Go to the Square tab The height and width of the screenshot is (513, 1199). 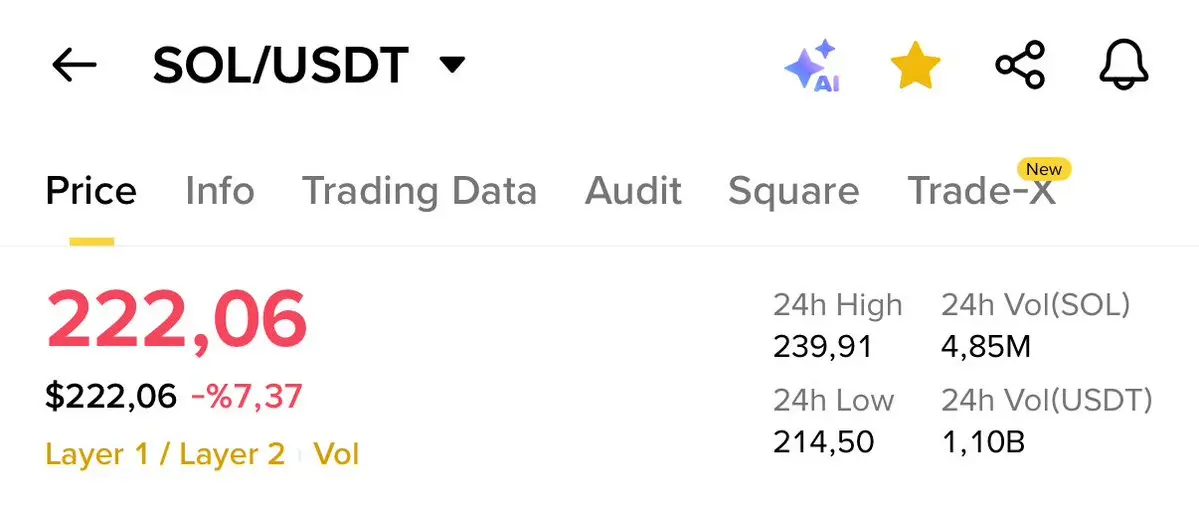coord(793,190)
